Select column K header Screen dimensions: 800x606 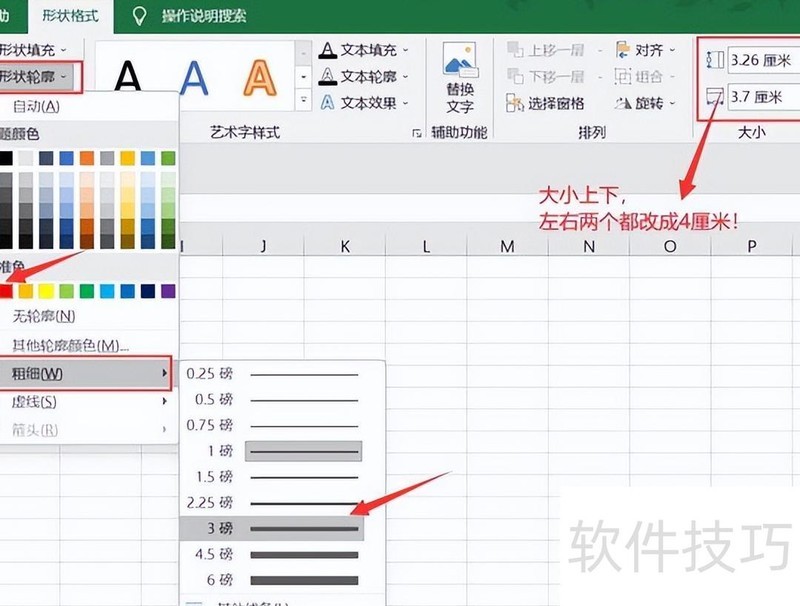tap(345, 246)
